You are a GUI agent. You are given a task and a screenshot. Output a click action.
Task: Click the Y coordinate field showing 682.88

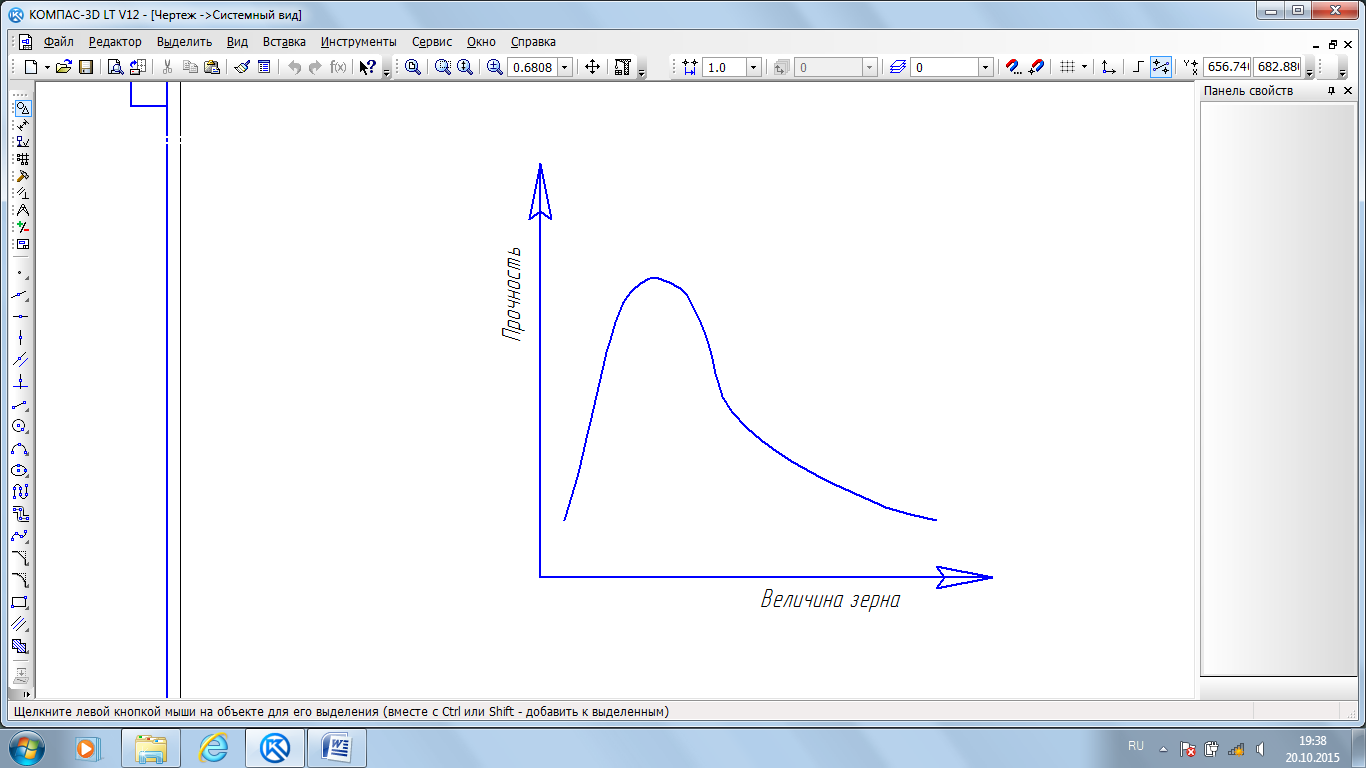pyautogui.click(x=1278, y=67)
